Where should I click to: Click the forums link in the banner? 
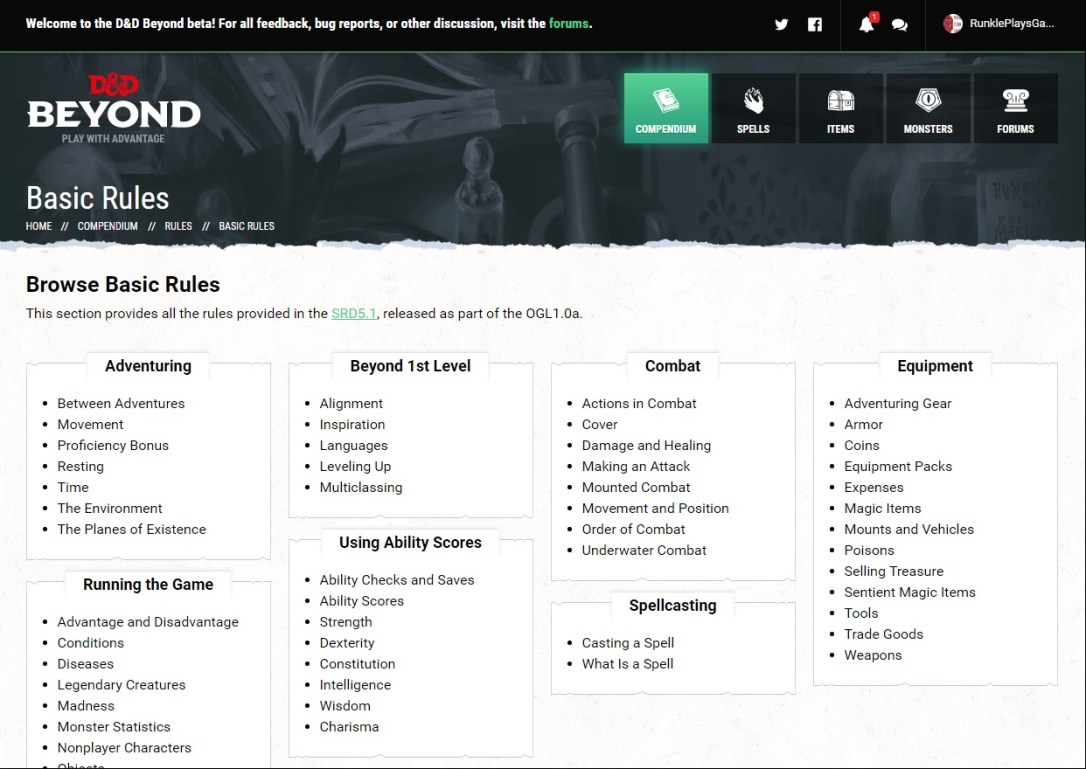569,23
